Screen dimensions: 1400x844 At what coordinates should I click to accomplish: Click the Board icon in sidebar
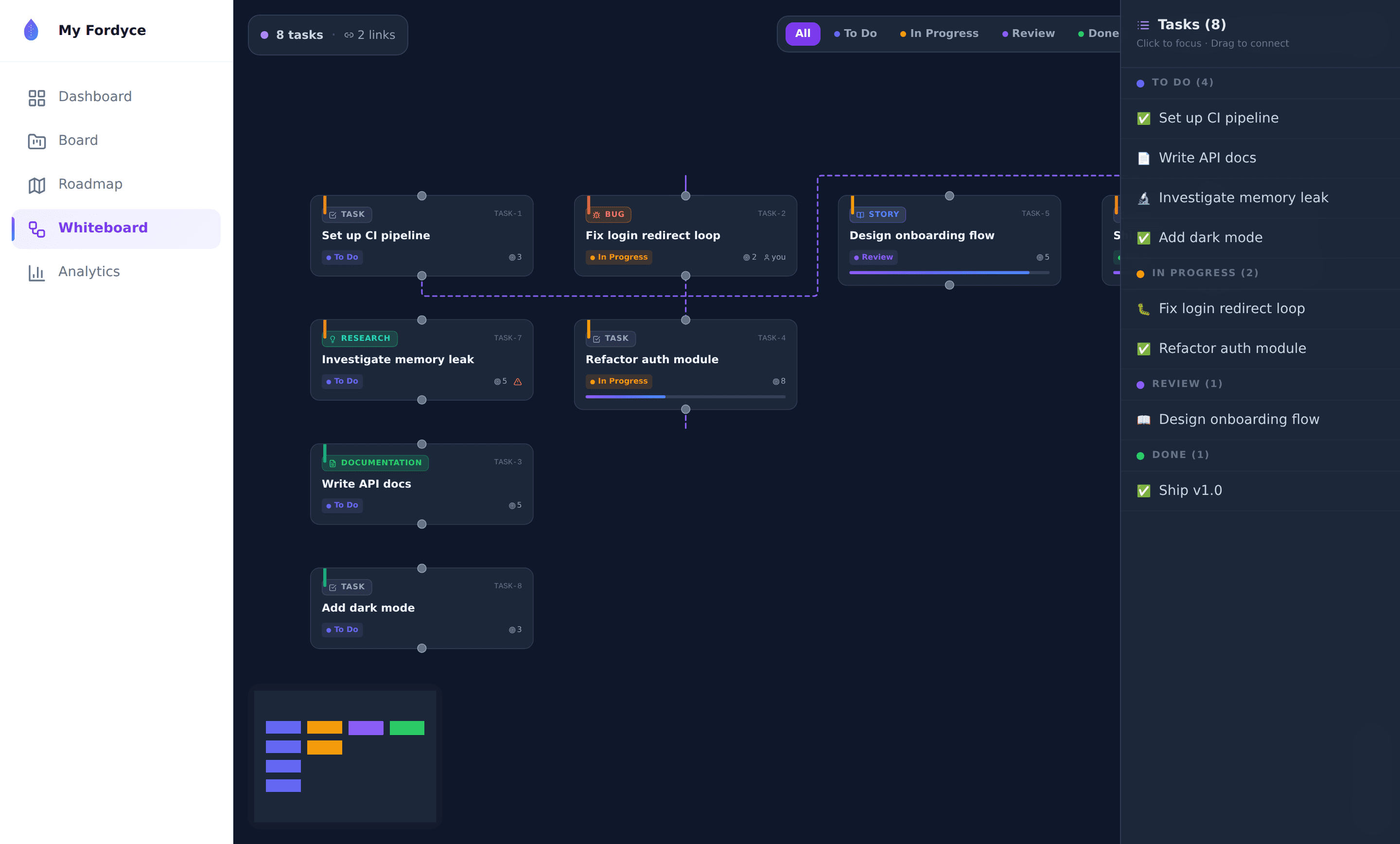click(x=37, y=141)
